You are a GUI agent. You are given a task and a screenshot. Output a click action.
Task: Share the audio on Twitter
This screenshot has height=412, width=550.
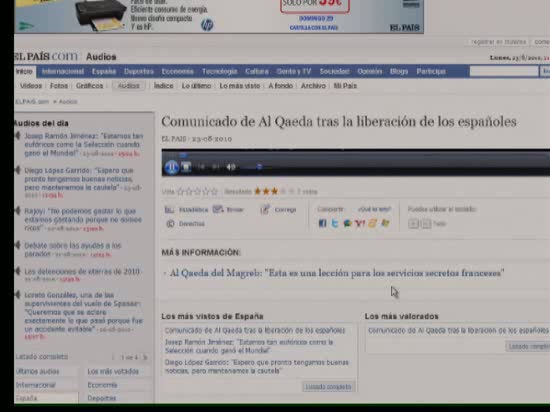335,223
